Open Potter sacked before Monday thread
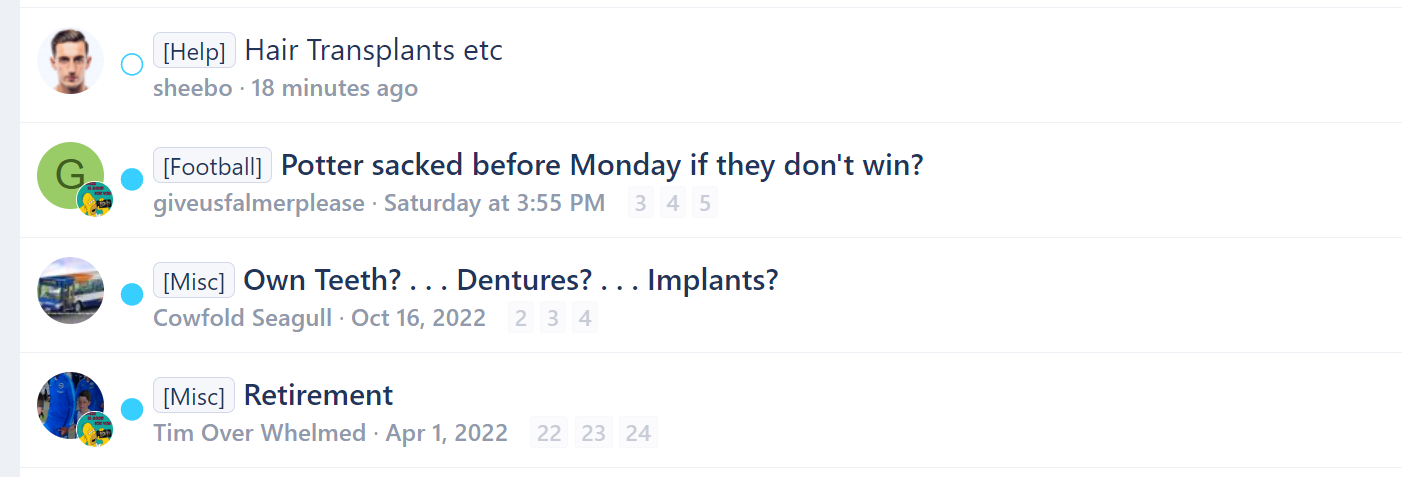The width and height of the screenshot is (1402, 477). pyautogui.click(x=602, y=165)
